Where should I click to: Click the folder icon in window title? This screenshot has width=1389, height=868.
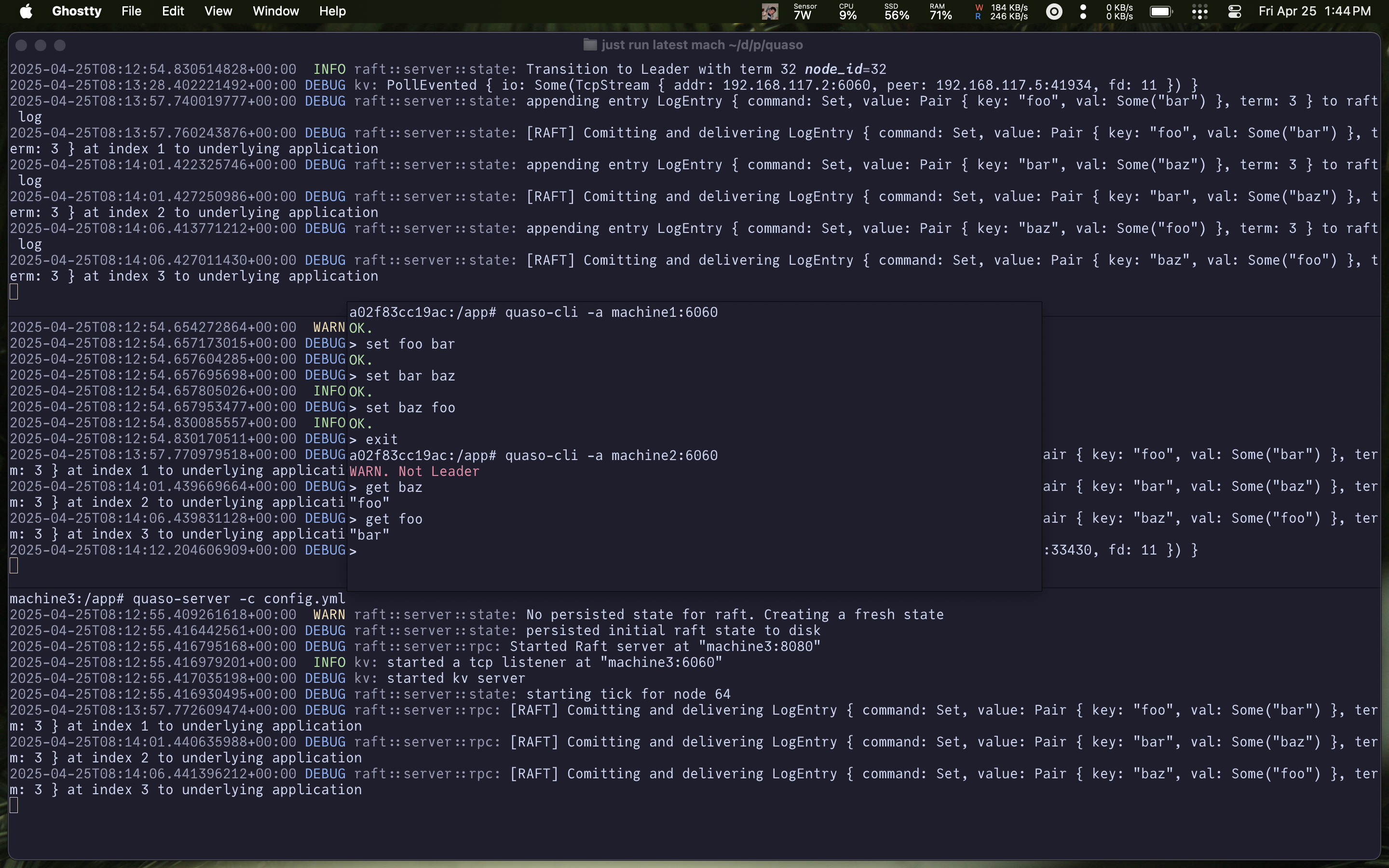coord(590,45)
